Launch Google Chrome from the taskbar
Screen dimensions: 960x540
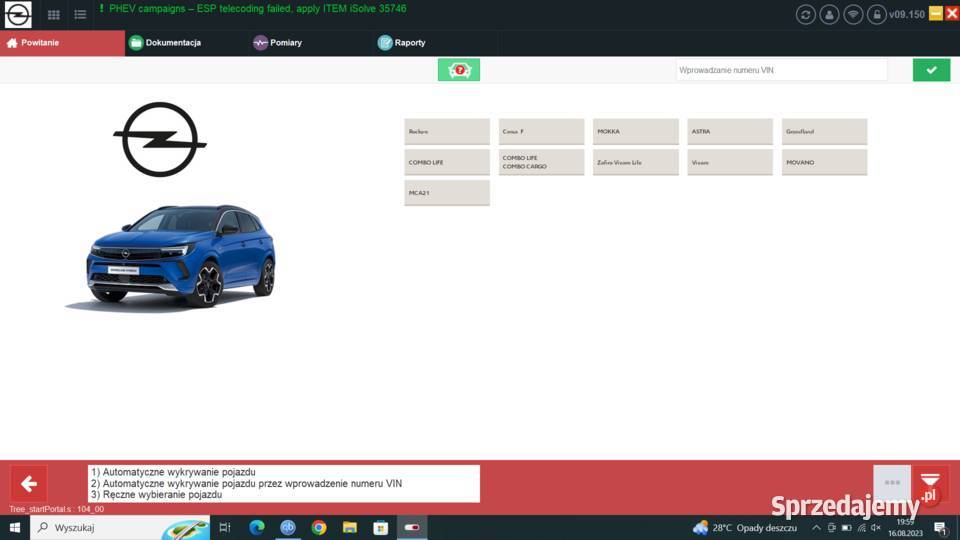tap(319, 527)
